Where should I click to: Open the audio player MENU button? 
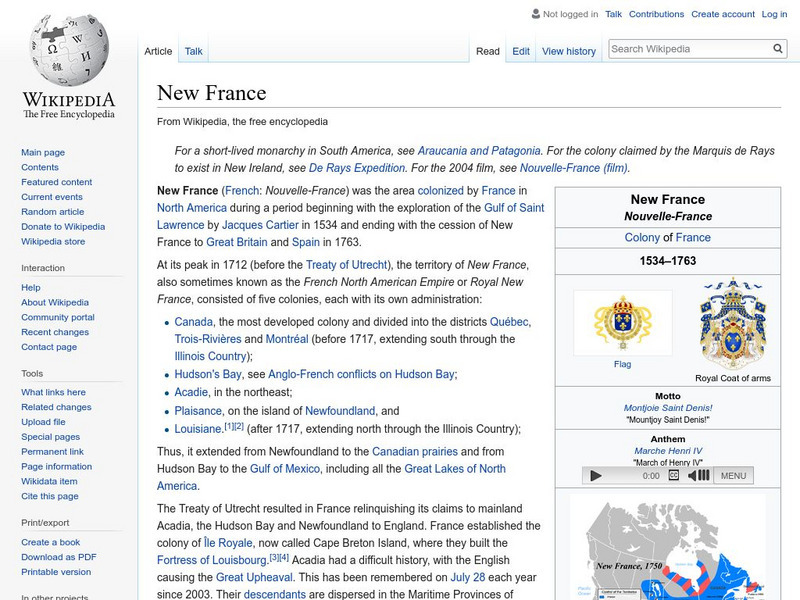point(733,476)
